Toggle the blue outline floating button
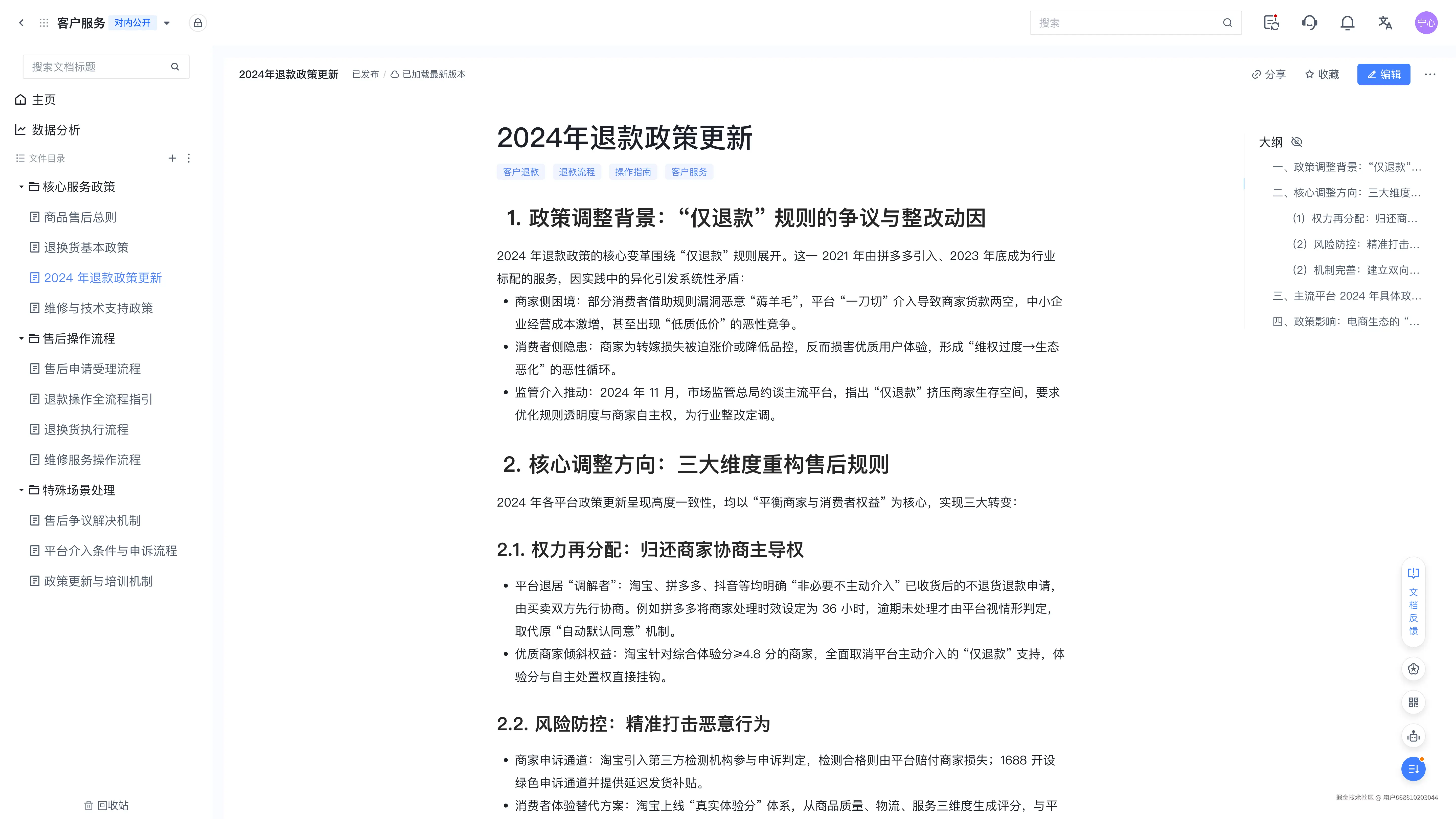The image size is (1456, 819). (1413, 769)
